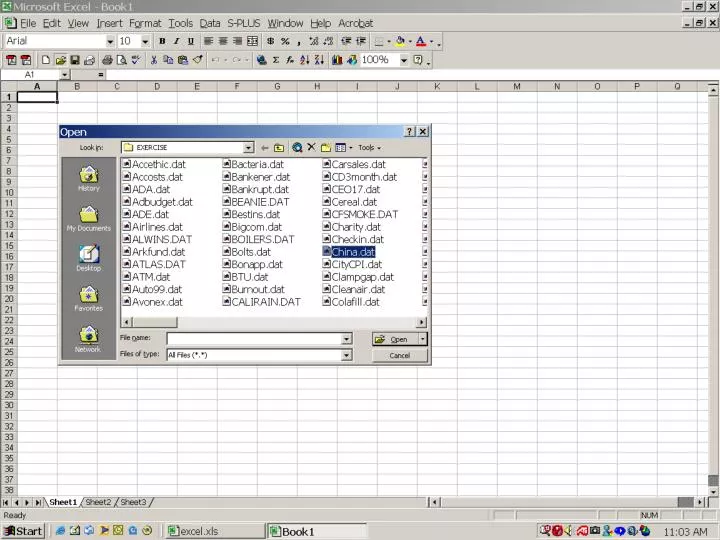Expand the File name dropdown arrow
This screenshot has height=540, width=720.
347,339
